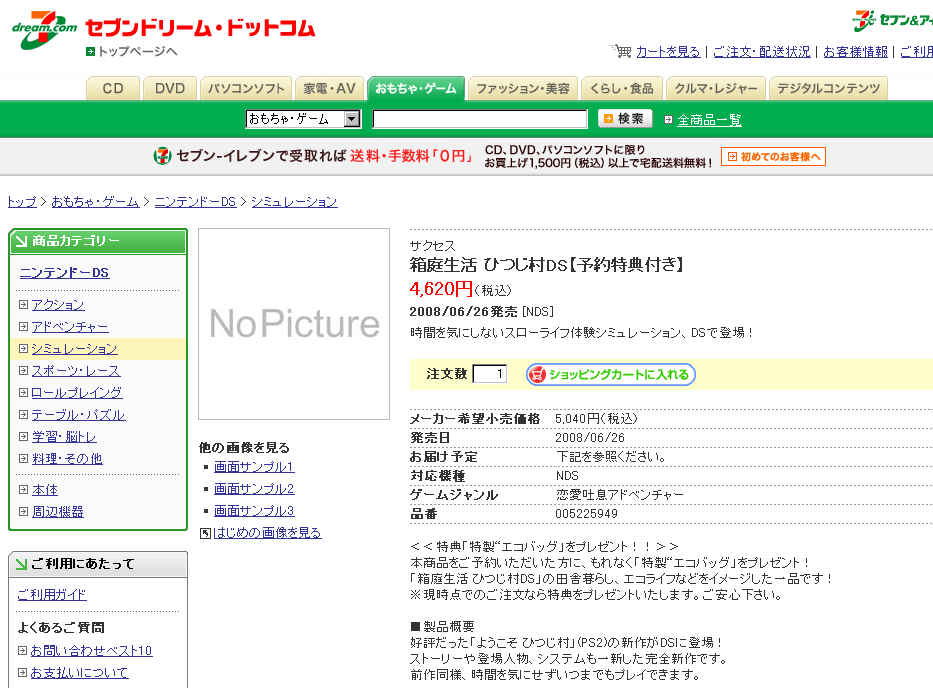The image size is (933, 688).
Task: Open the 周辺機器 category
Action: (x=58, y=512)
